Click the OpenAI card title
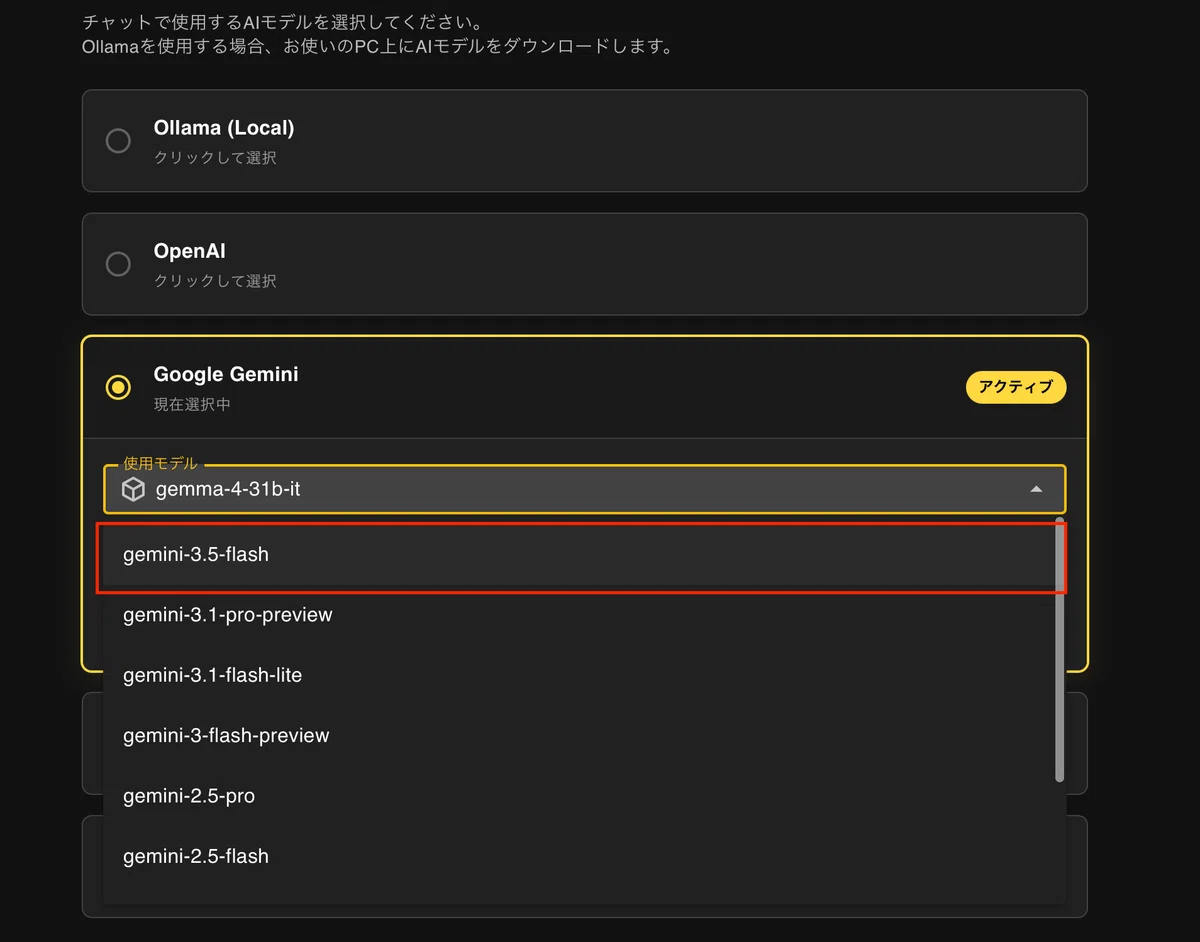 tap(190, 251)
